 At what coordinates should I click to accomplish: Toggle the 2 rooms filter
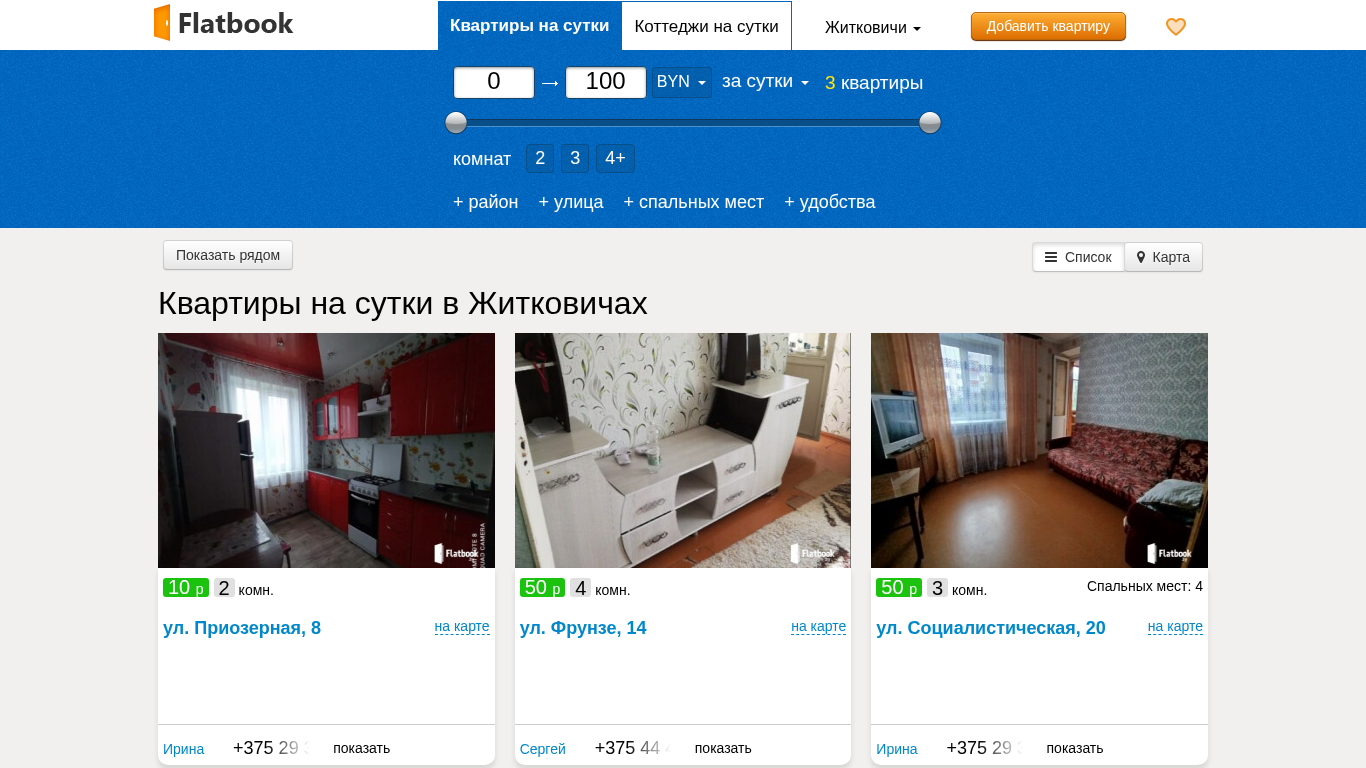[540, 158]
